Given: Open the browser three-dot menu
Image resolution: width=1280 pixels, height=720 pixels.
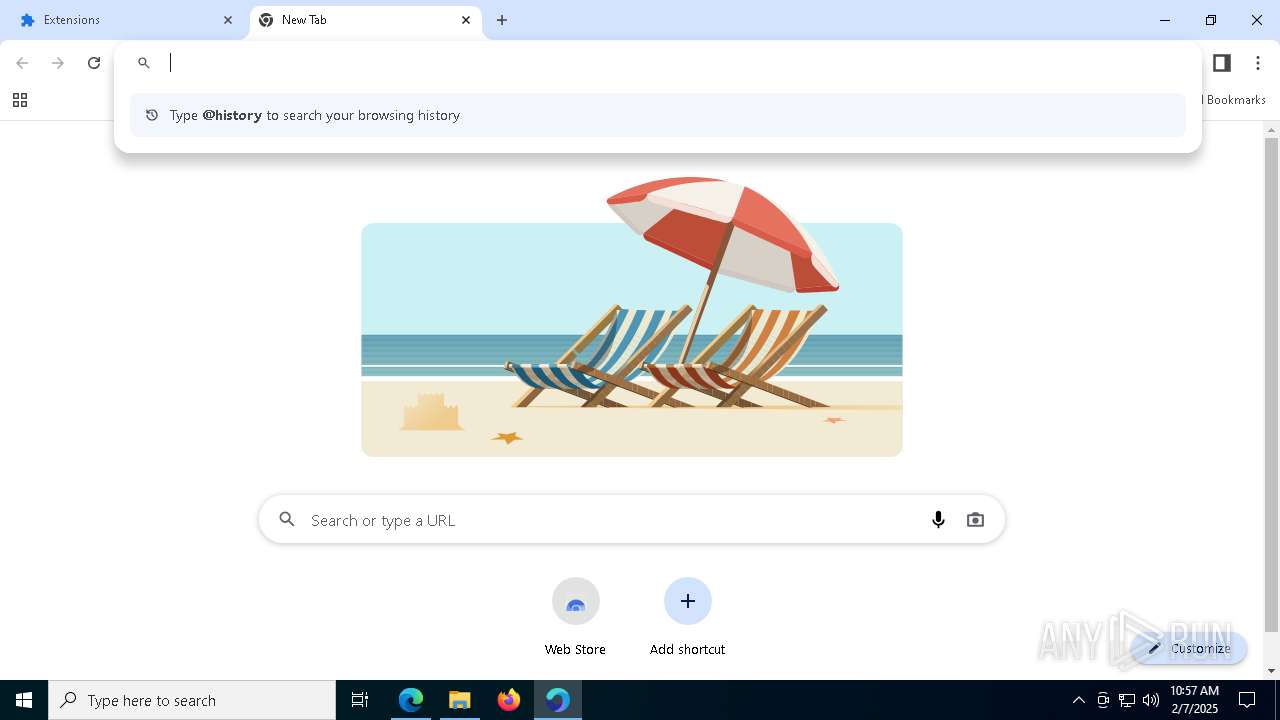Looking at the screenshot, I should point(1258,63).
